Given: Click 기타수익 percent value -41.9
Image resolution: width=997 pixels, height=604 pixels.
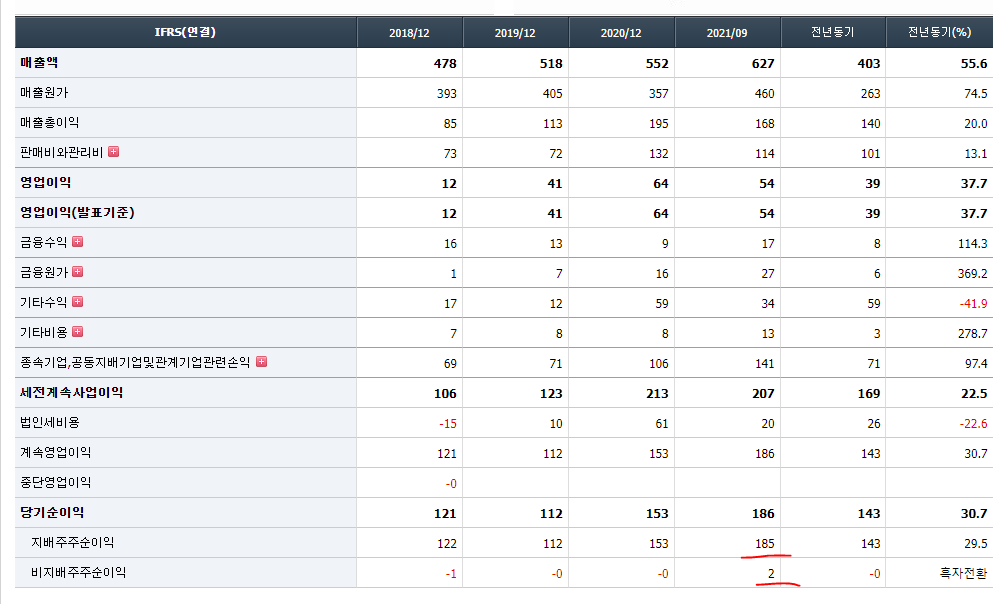Looking at the screenshot, I should pyautogui.click(x=973, y=303).
